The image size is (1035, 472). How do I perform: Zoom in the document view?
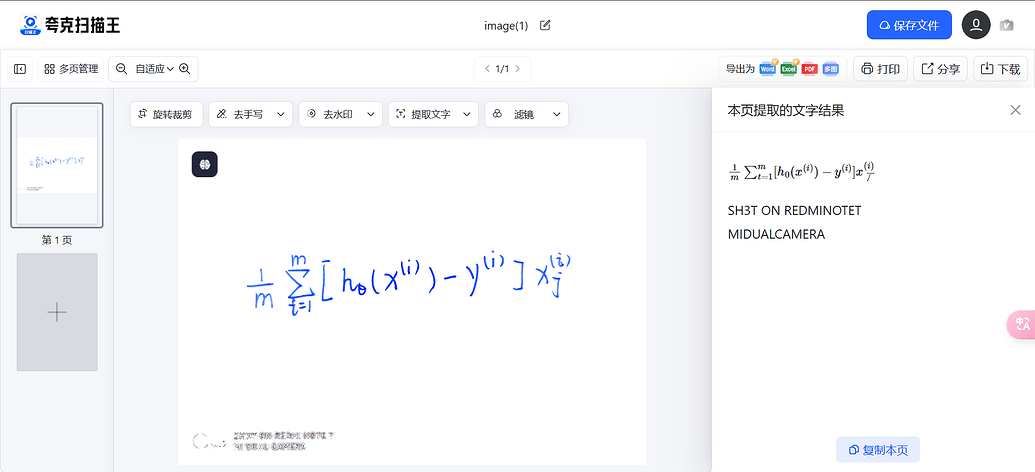[x=184, y=69]
